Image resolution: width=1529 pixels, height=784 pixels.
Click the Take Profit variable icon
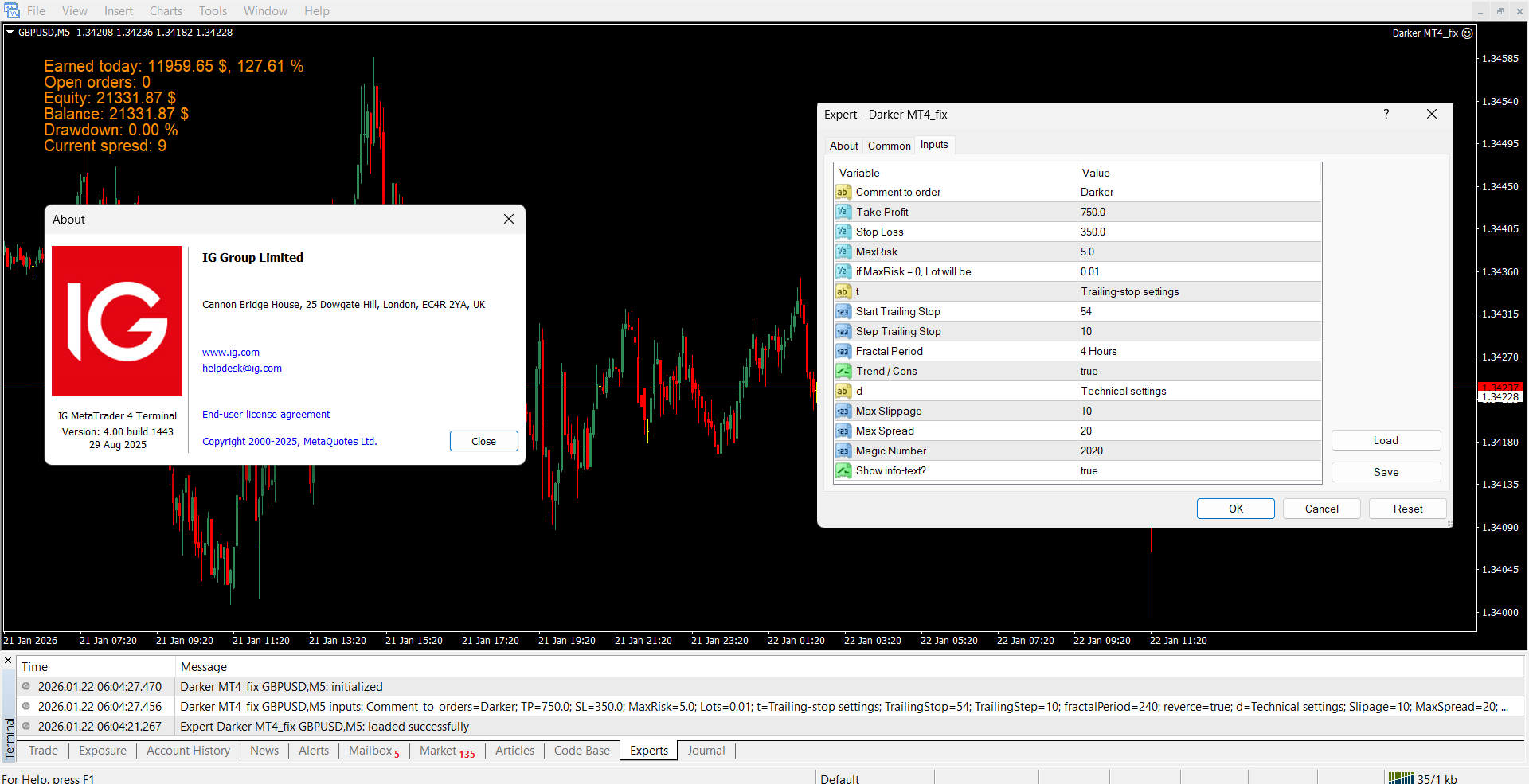843,212
